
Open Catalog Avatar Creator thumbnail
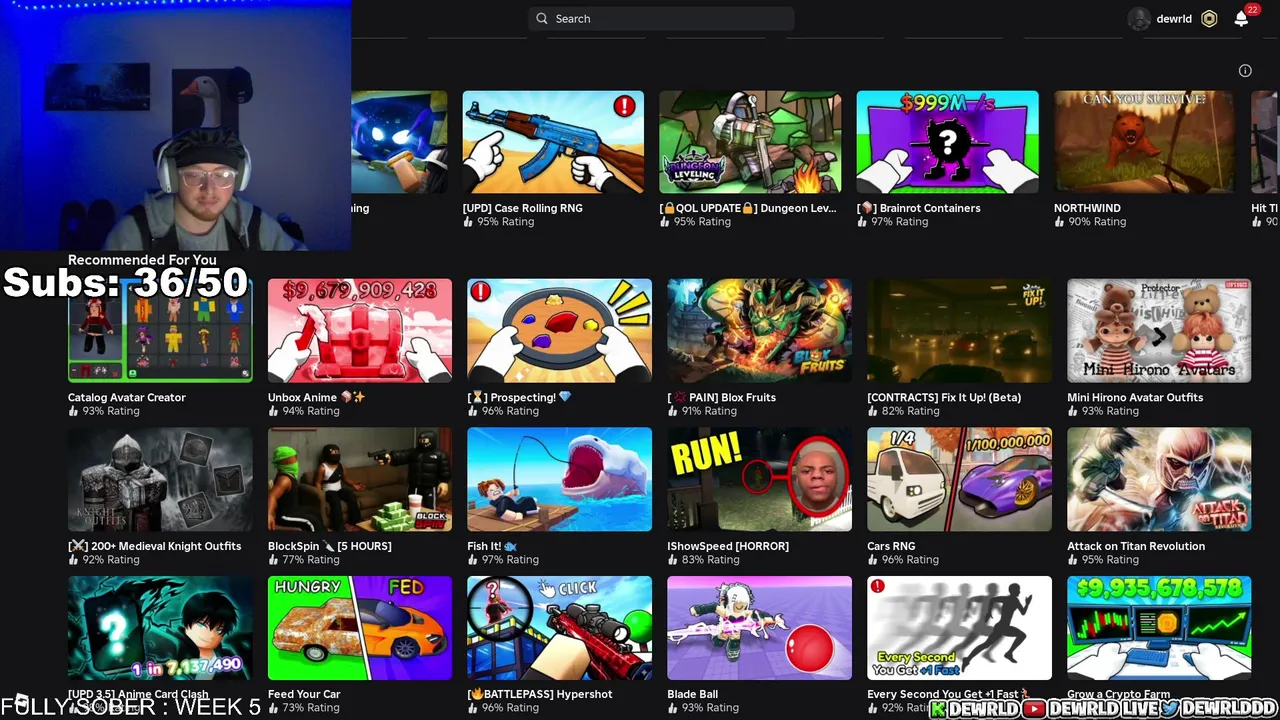160,331
